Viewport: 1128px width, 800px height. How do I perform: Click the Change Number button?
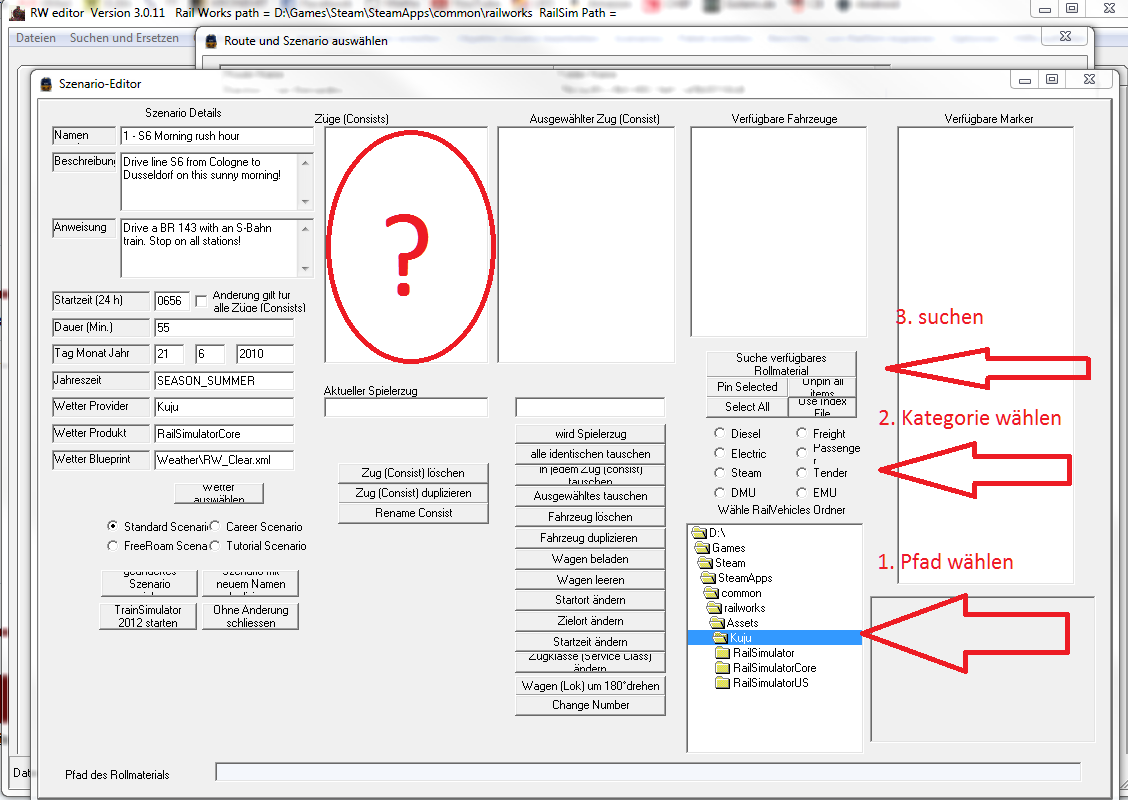pos(590,705)
